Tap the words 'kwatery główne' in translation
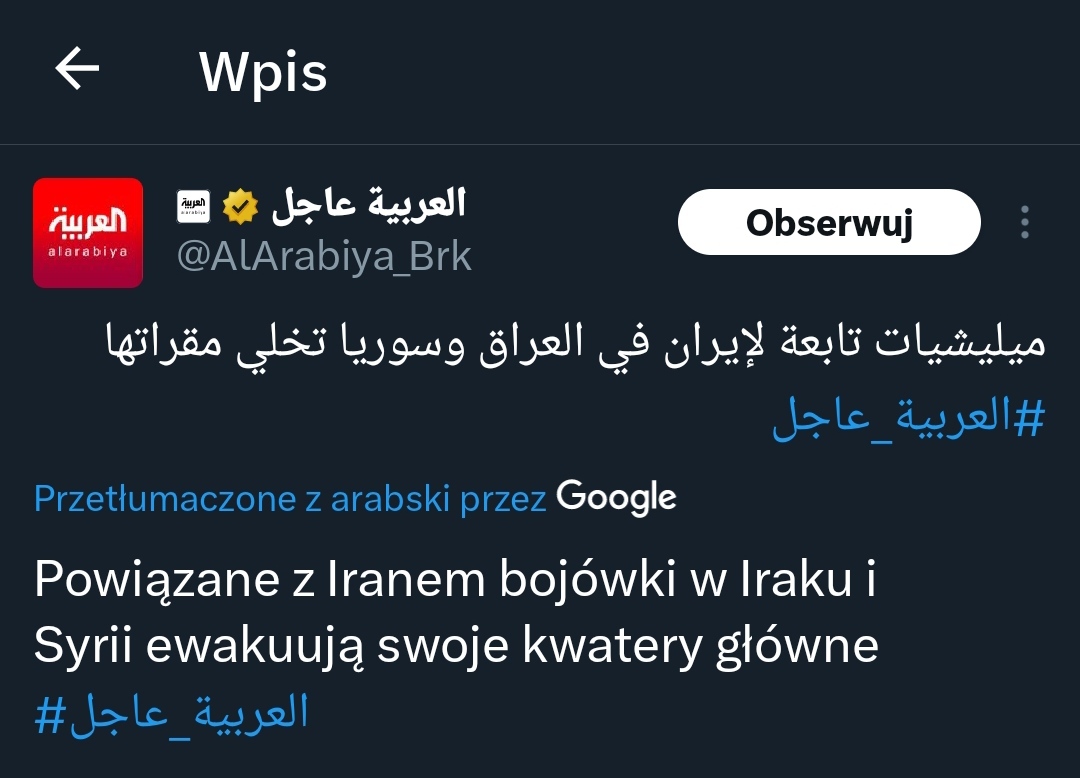1080x778 pixels. pyautogui.click(x=700, y=647)
